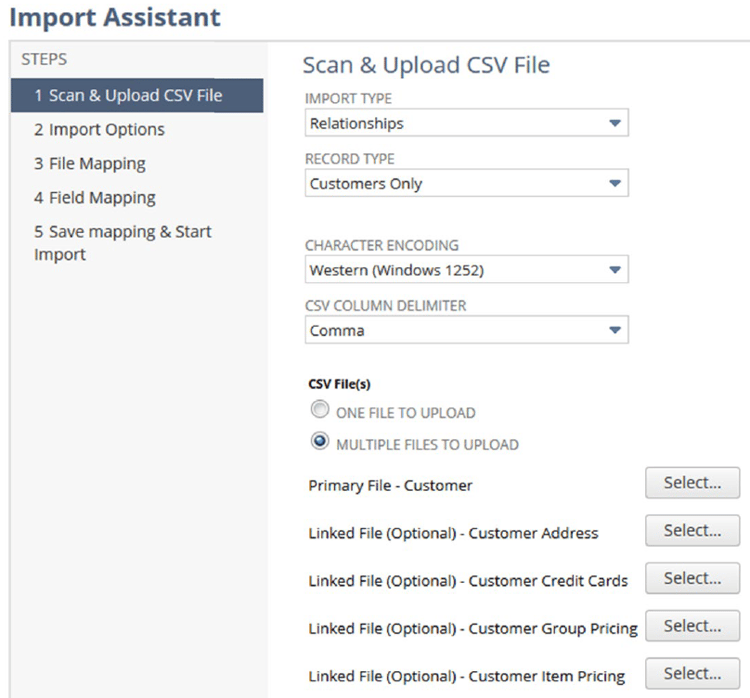
Task: Click Select for Customer Group Pricing file
Action: tap(692, 626)
